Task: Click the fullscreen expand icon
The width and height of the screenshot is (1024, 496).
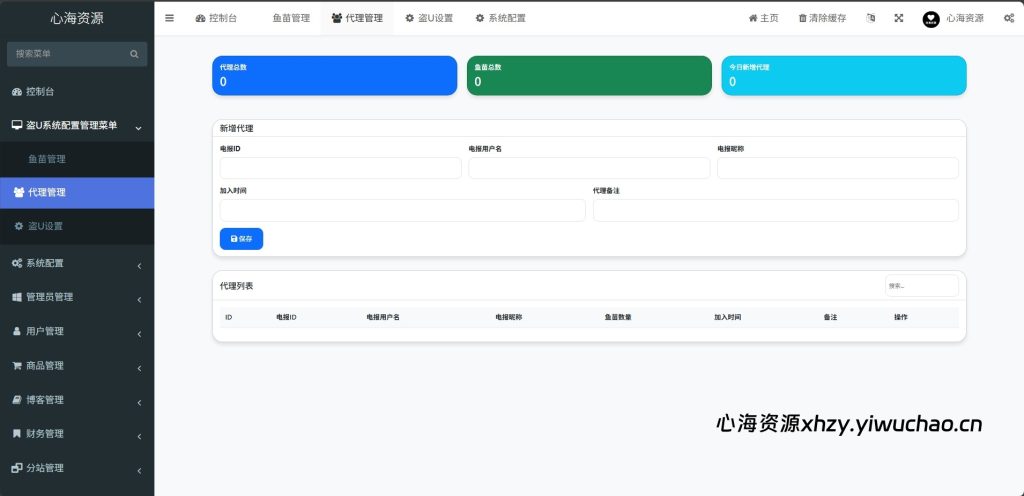Action: 899,18
